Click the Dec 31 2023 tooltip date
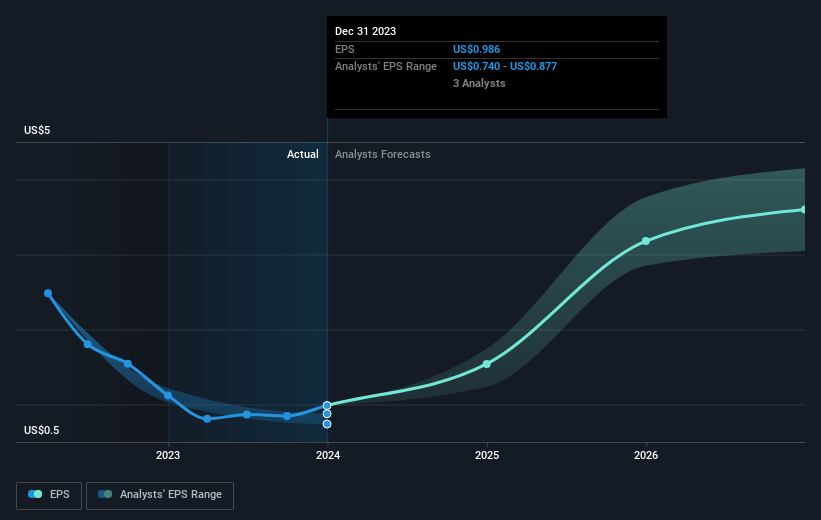This screenshot has width=821, height=520. 365,31
